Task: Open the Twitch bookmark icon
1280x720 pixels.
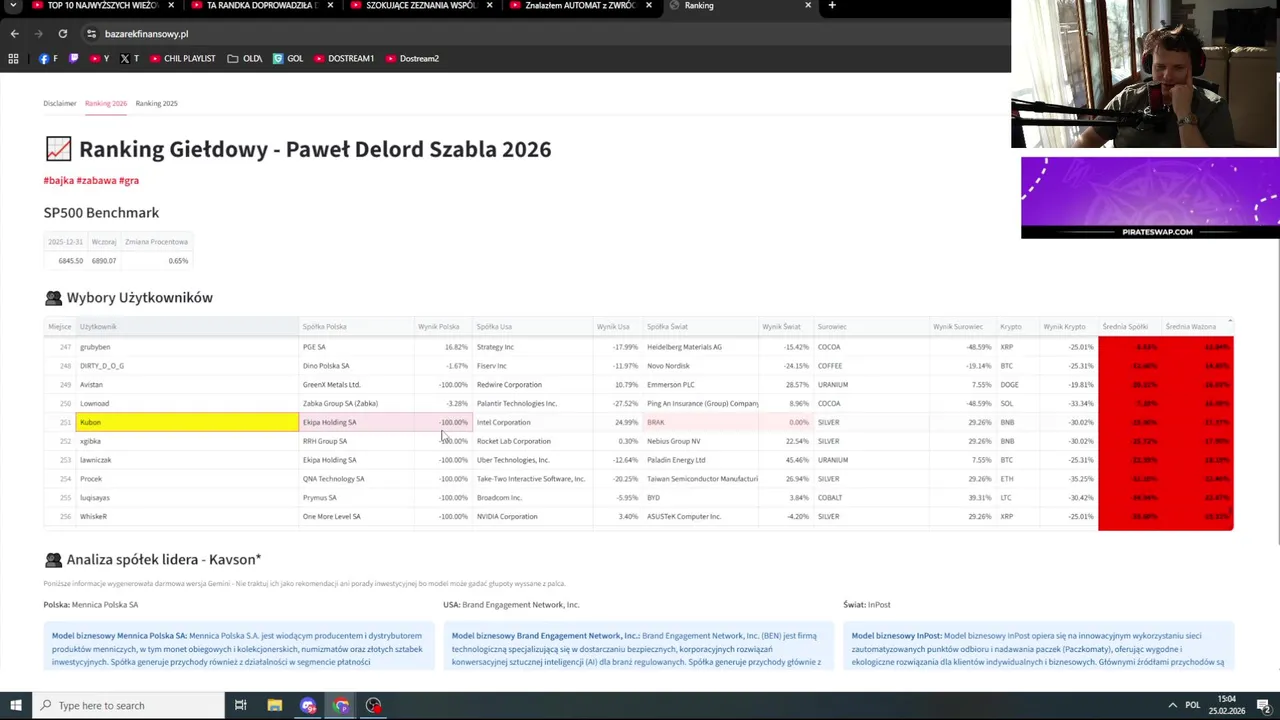Action: click(74, 59)
